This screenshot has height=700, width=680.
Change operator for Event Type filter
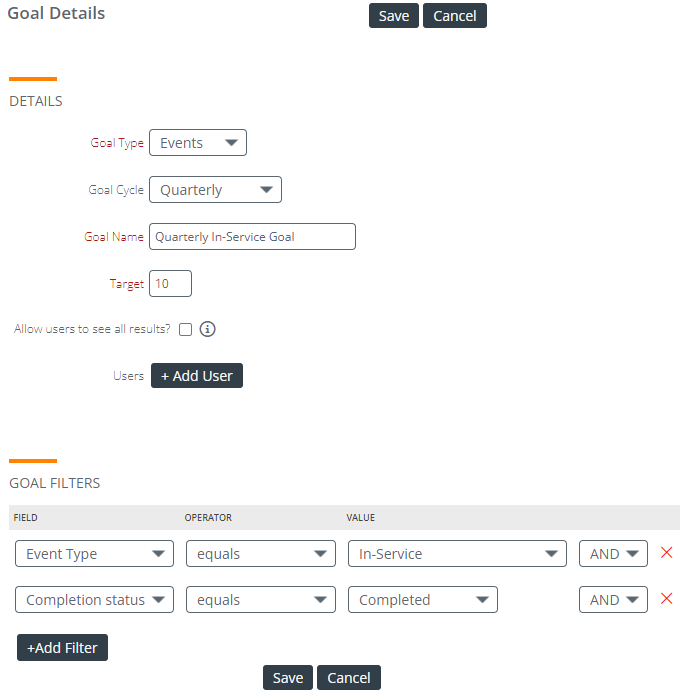coord(261,554)
